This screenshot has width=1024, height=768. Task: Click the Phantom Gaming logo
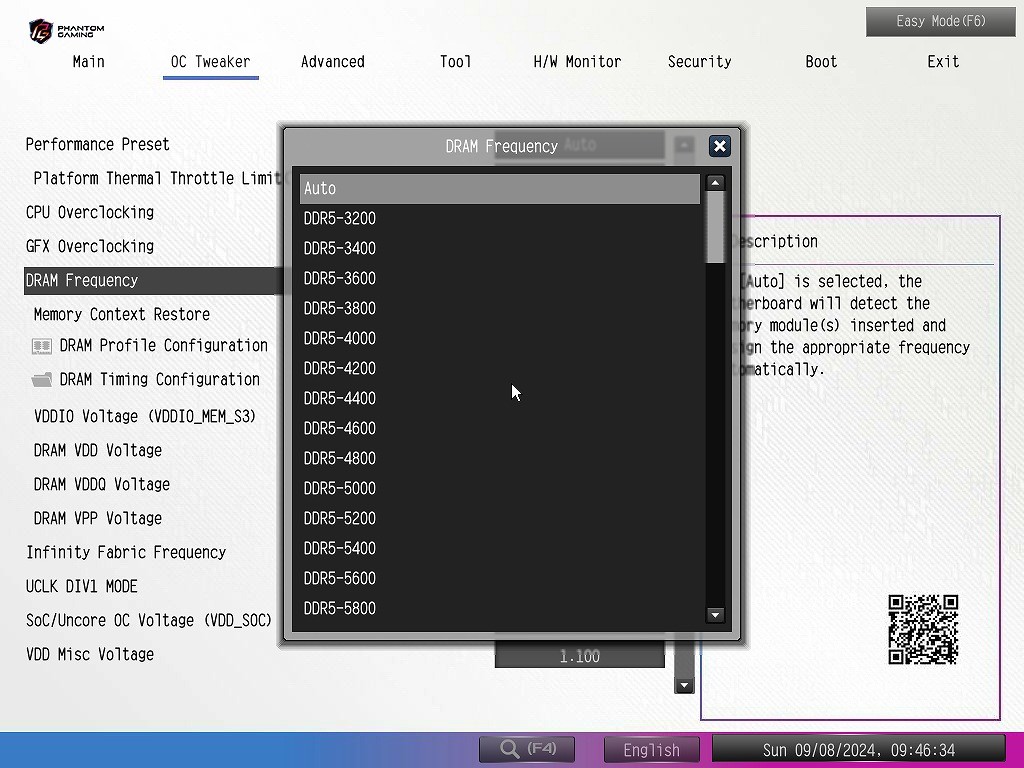coord(66,30)
